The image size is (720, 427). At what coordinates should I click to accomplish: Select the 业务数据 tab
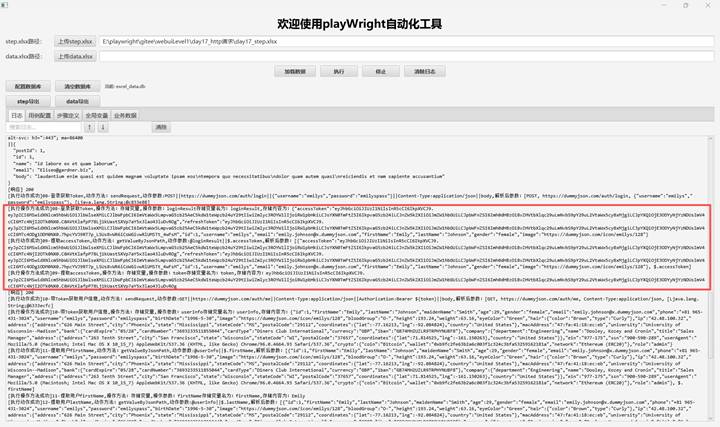pyautogui.click(x=125, y=115)
